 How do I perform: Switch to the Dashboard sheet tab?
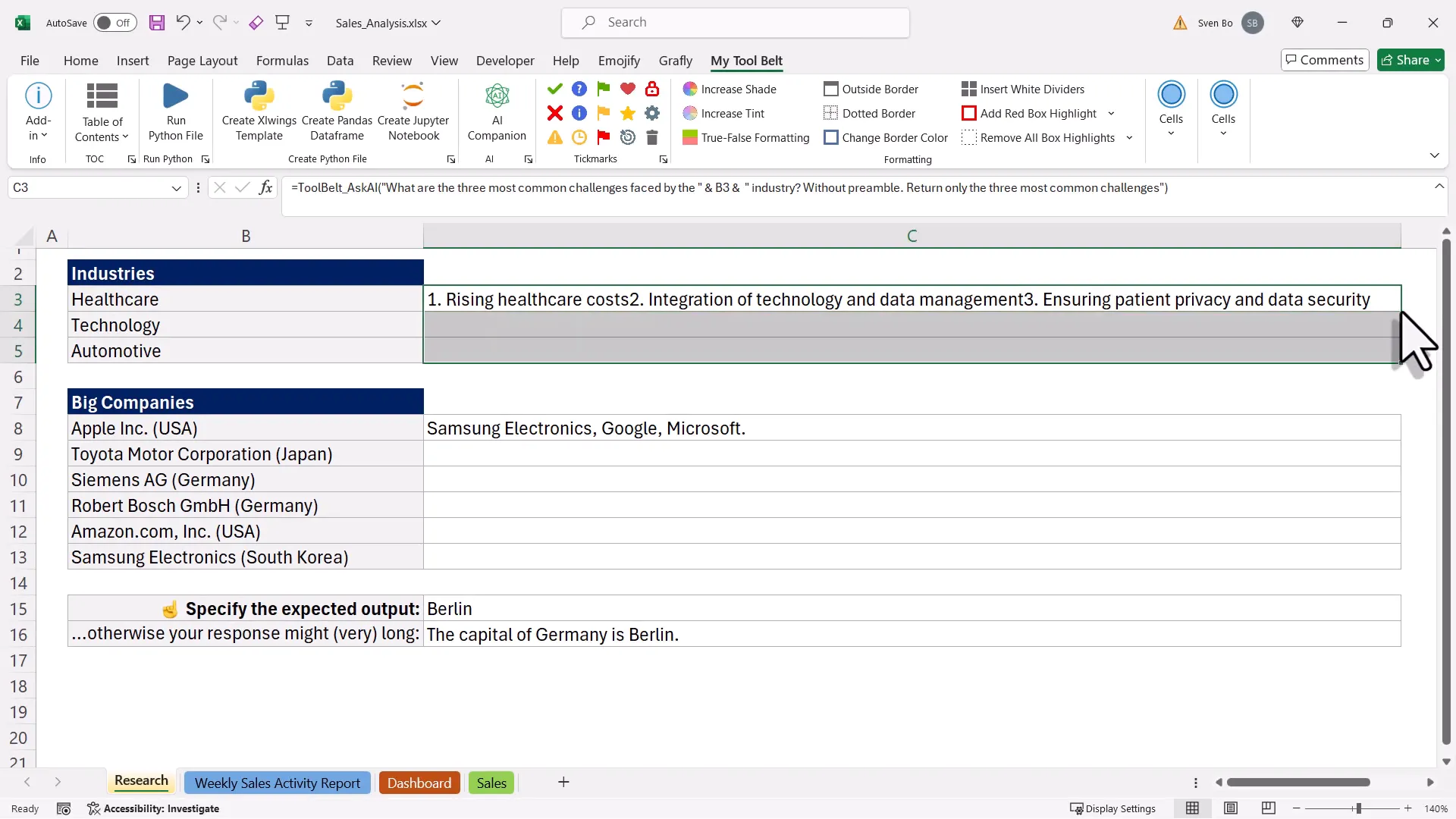click(x=419, y=783)
